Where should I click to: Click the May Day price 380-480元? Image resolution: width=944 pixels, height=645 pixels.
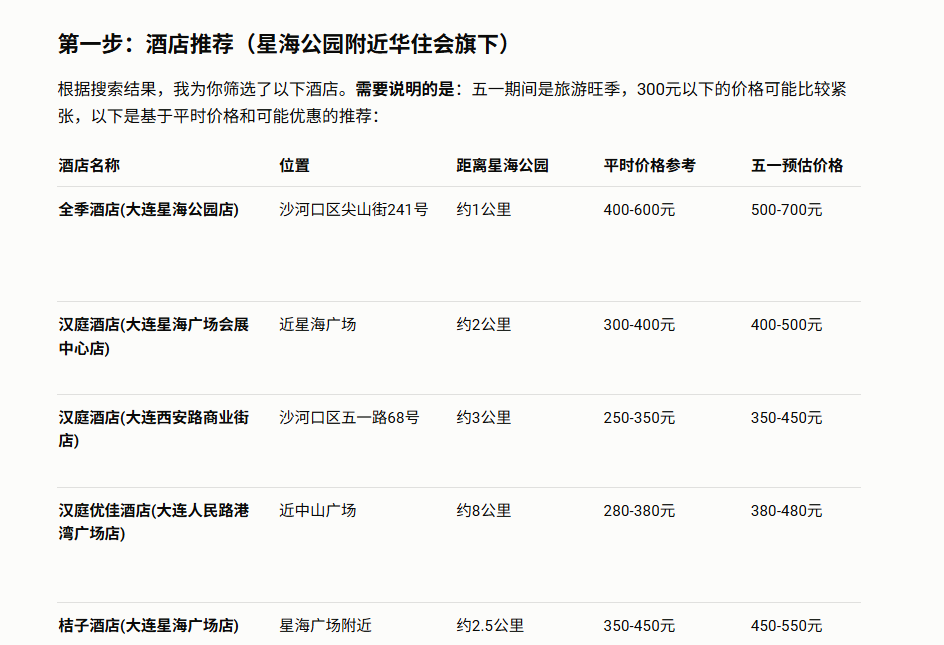(786, 510)
